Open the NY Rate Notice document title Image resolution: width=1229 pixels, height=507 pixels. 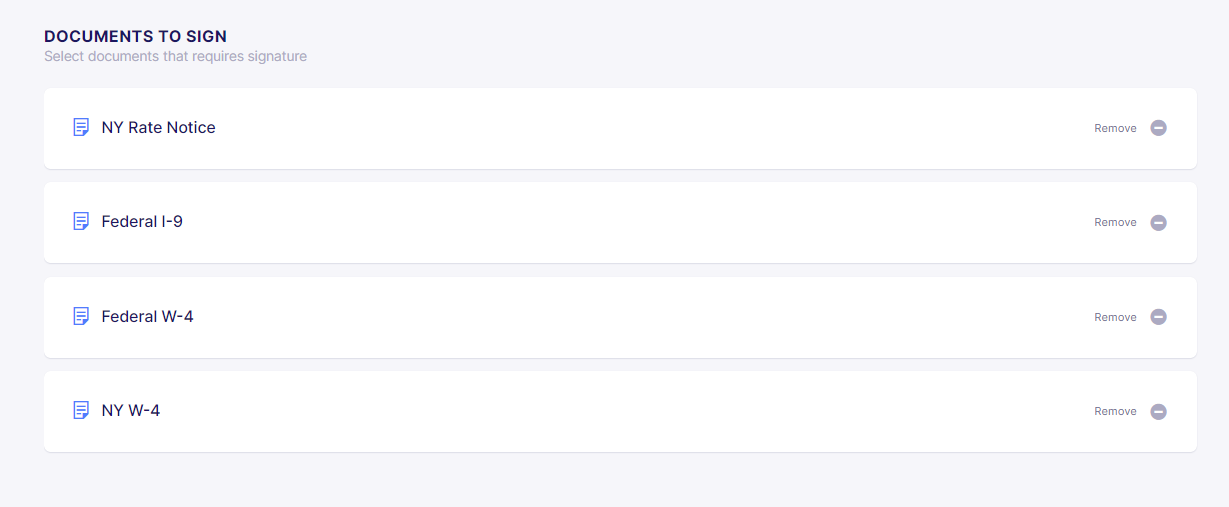pyautogui.click(x=158, y=128)
